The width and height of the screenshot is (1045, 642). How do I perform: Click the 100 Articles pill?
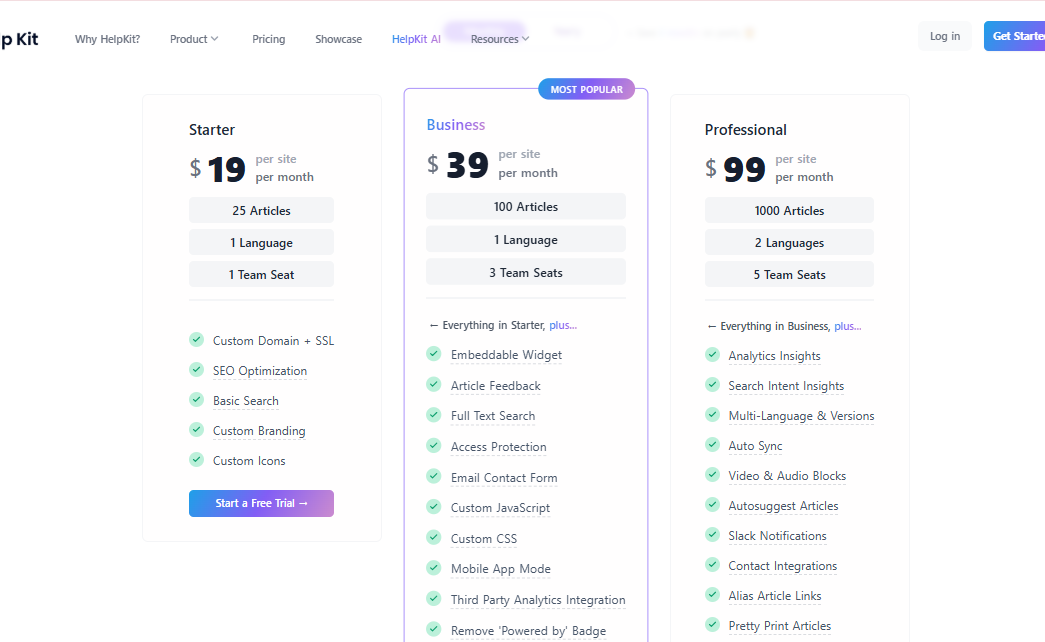click(526, 207)
